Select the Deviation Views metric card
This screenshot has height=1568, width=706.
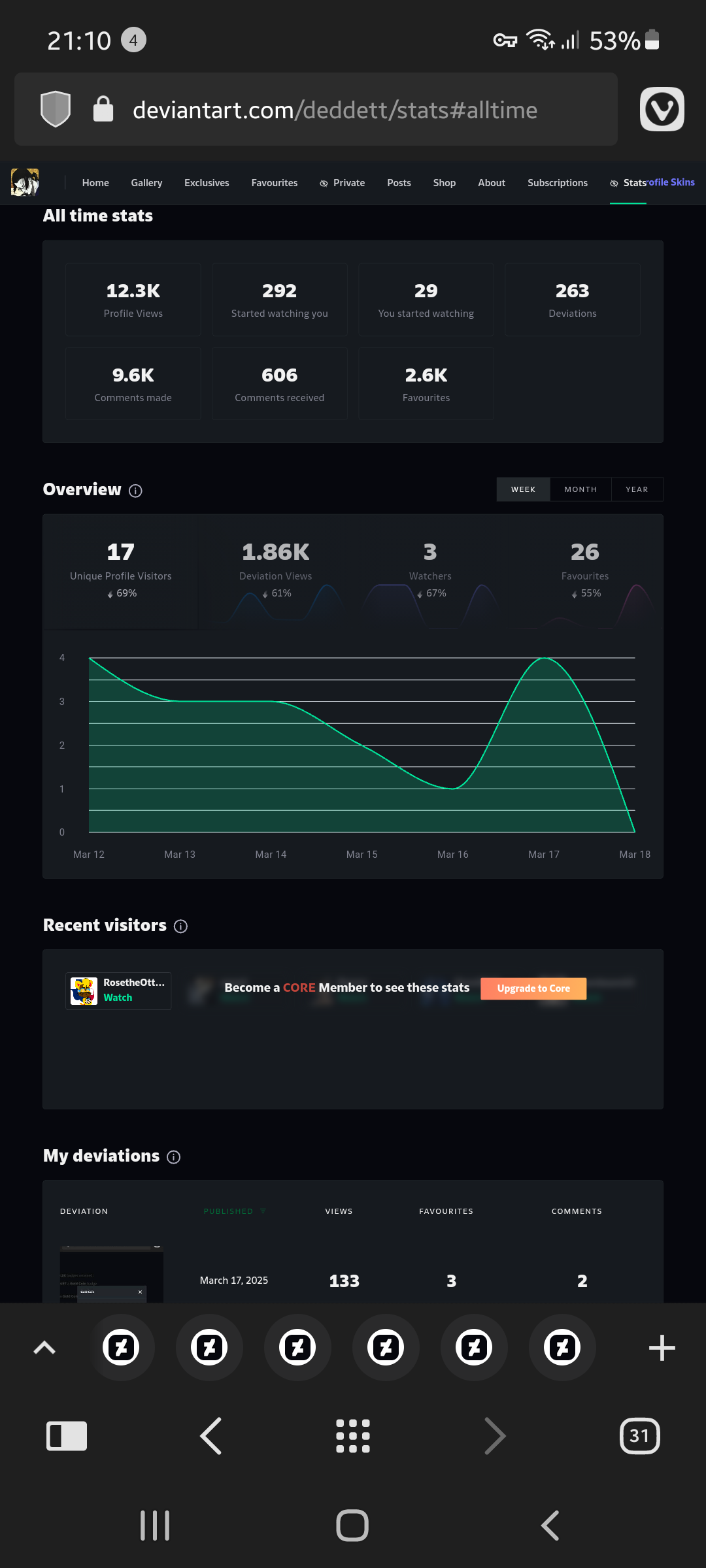coord(275,572)
